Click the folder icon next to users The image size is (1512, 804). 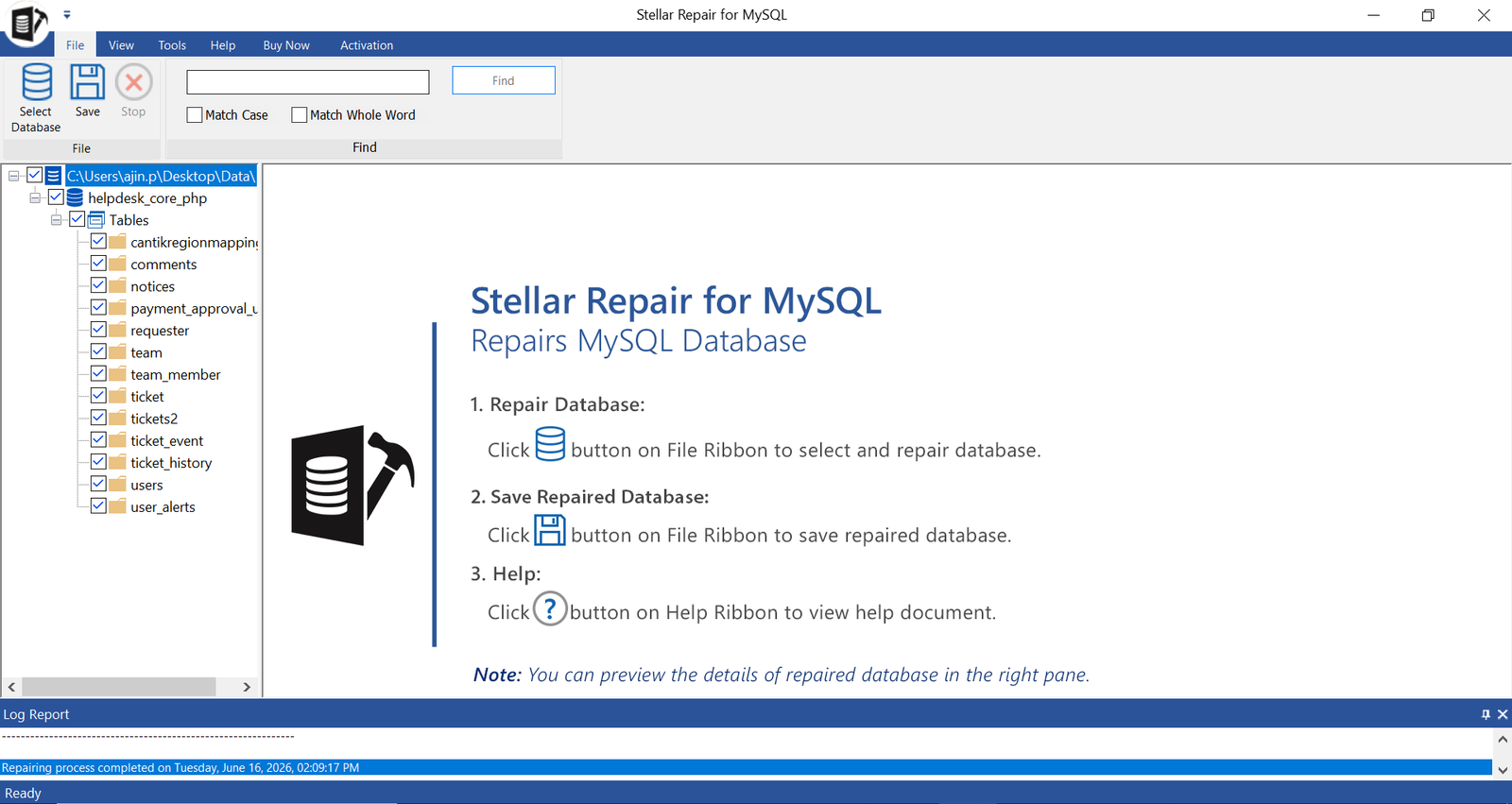pos(117,485)
